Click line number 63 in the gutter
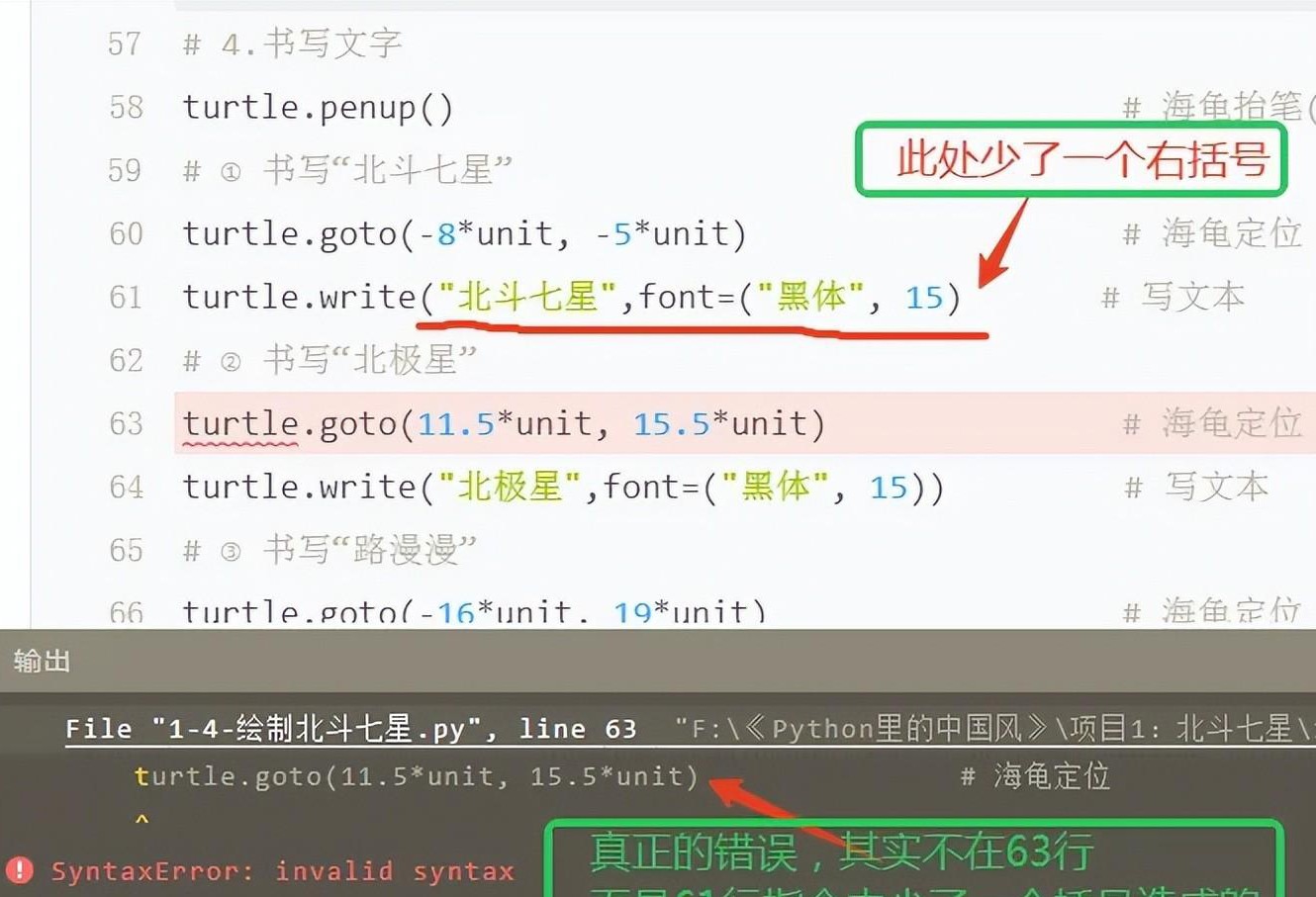Screen dimensions: 1316x897 pos(126,423)
